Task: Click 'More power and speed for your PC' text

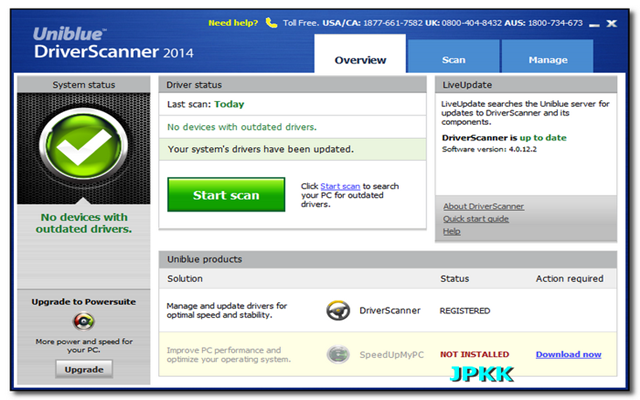Action: click(x=84, y=346)
